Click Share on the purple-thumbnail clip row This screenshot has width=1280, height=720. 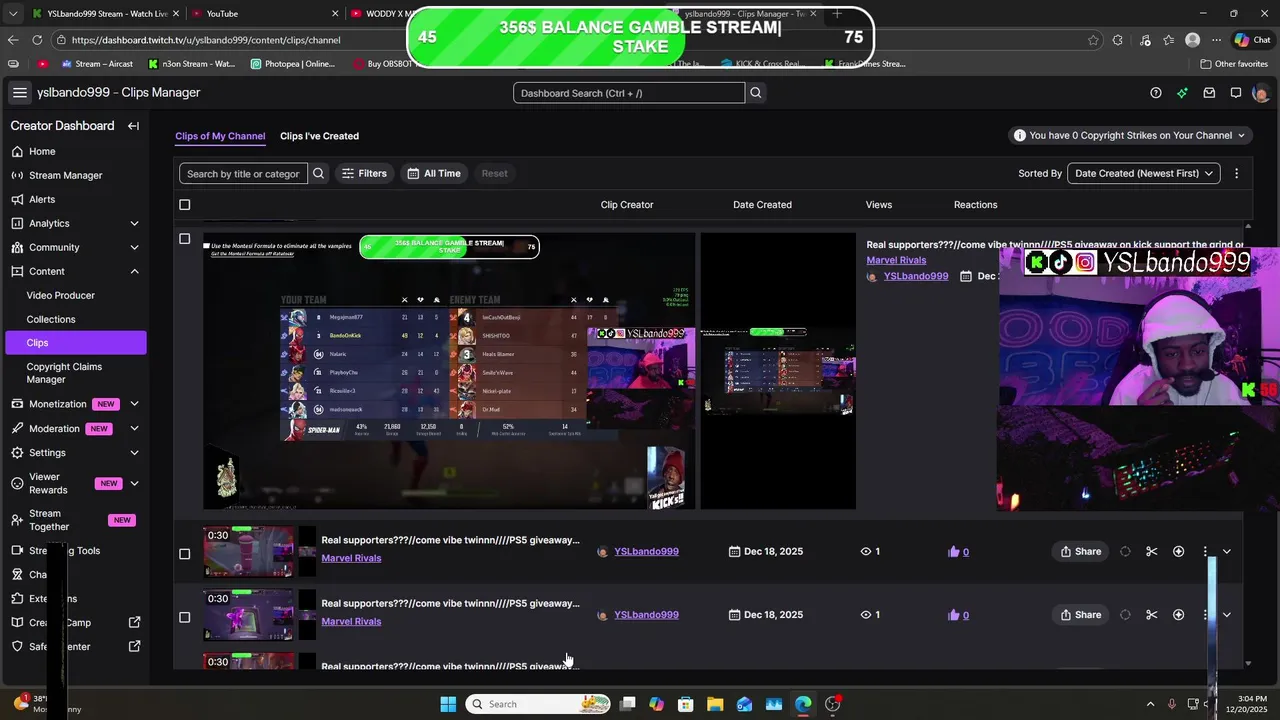[1080, 615]
